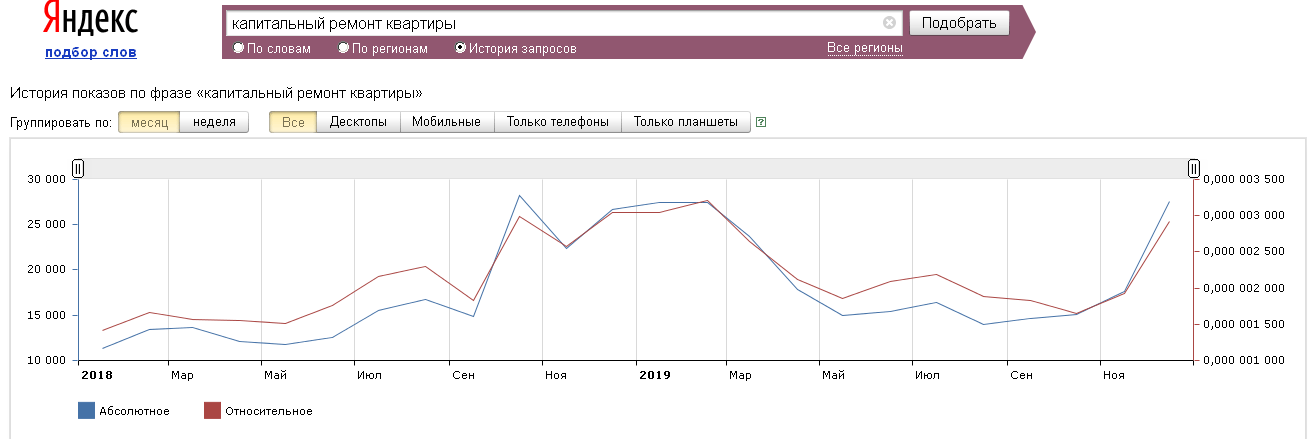Click the right range slider handle
This screenshot has width=1308, height=439.
[x=1193, y=168]
